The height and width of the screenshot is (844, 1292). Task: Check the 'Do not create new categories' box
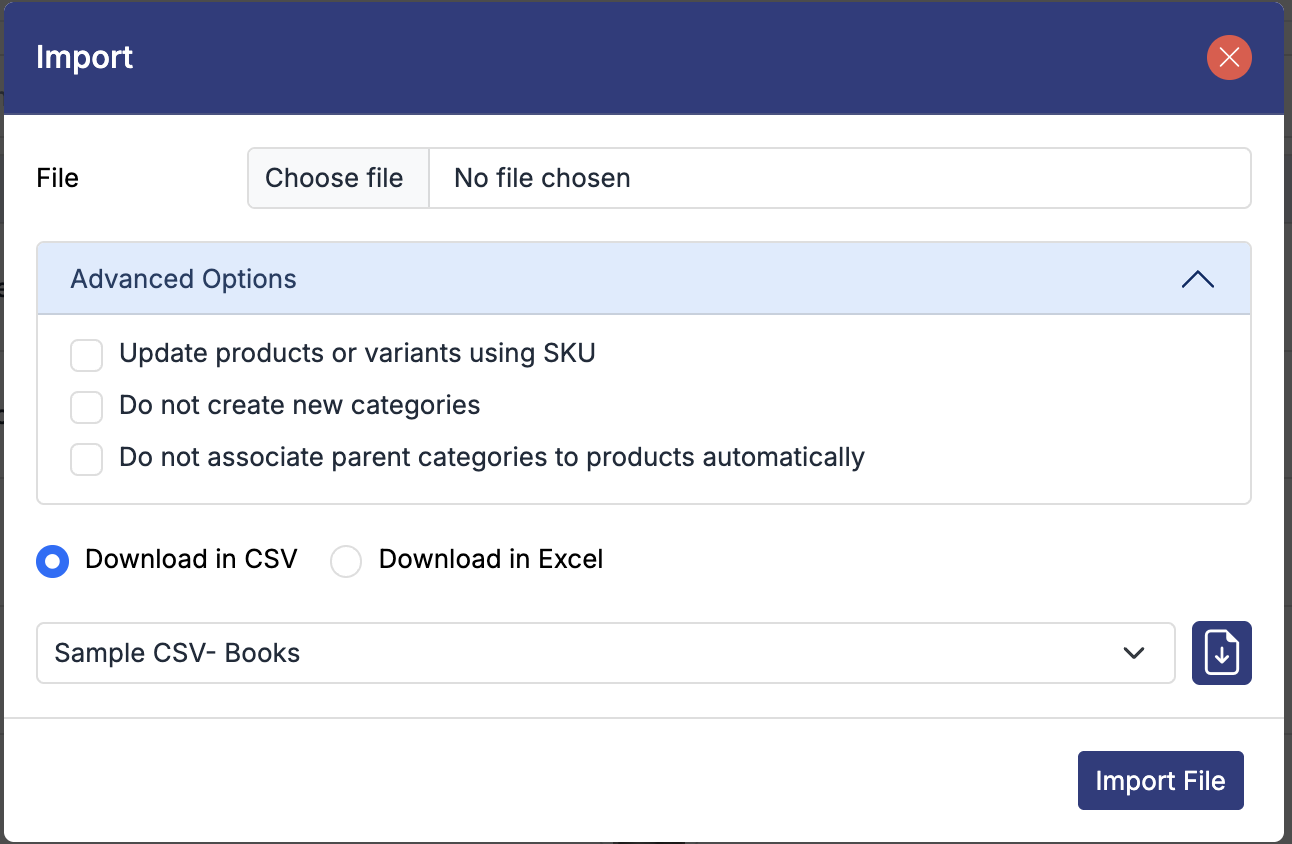(x=87, y=406)
